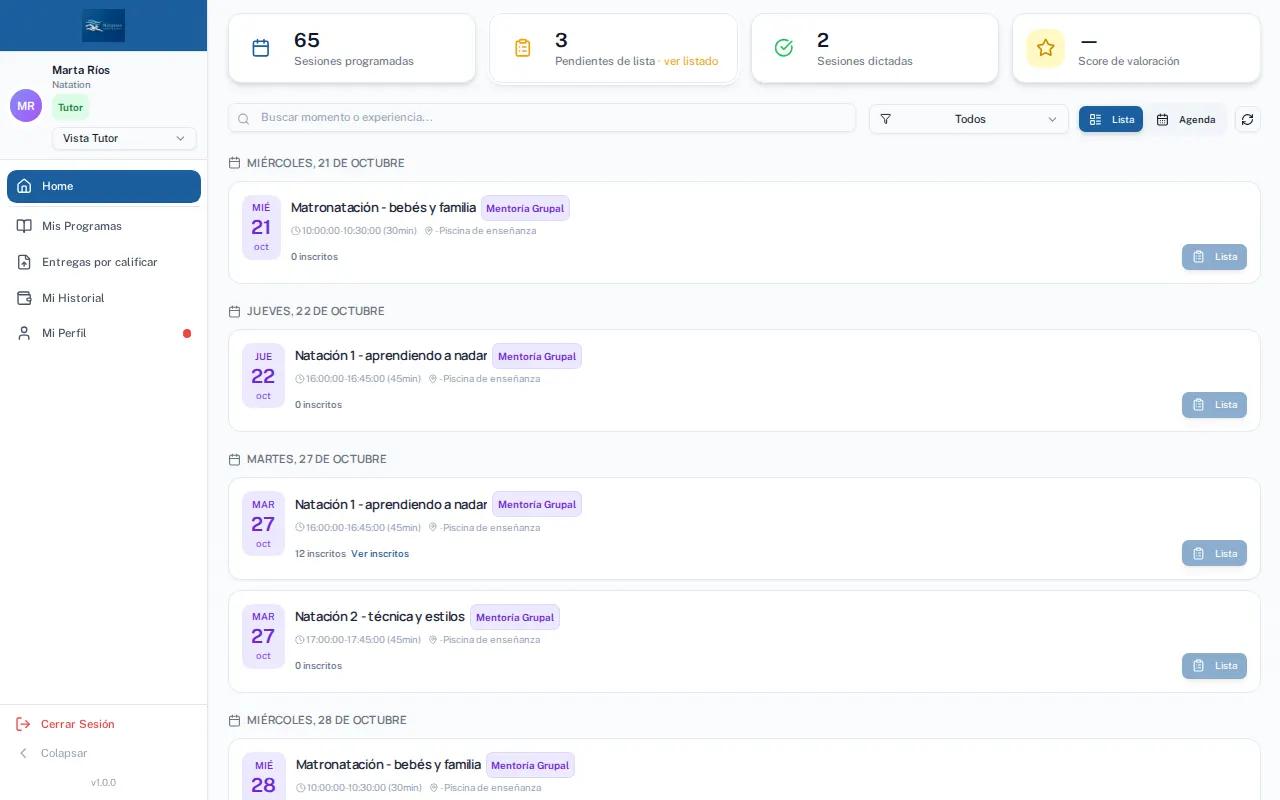The height and width of the screenshot is (800, 1280).
Task: Click the calendar icon beside Miércoles, 21 de octubre
Action: 235,163
